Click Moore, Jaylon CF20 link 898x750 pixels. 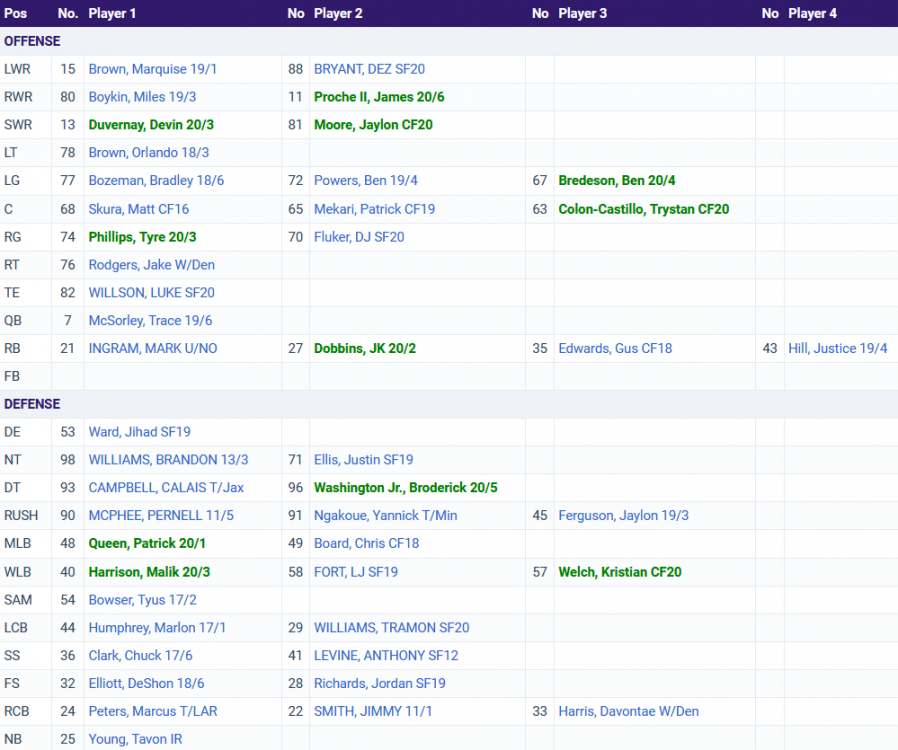click(x=373, y=125)
